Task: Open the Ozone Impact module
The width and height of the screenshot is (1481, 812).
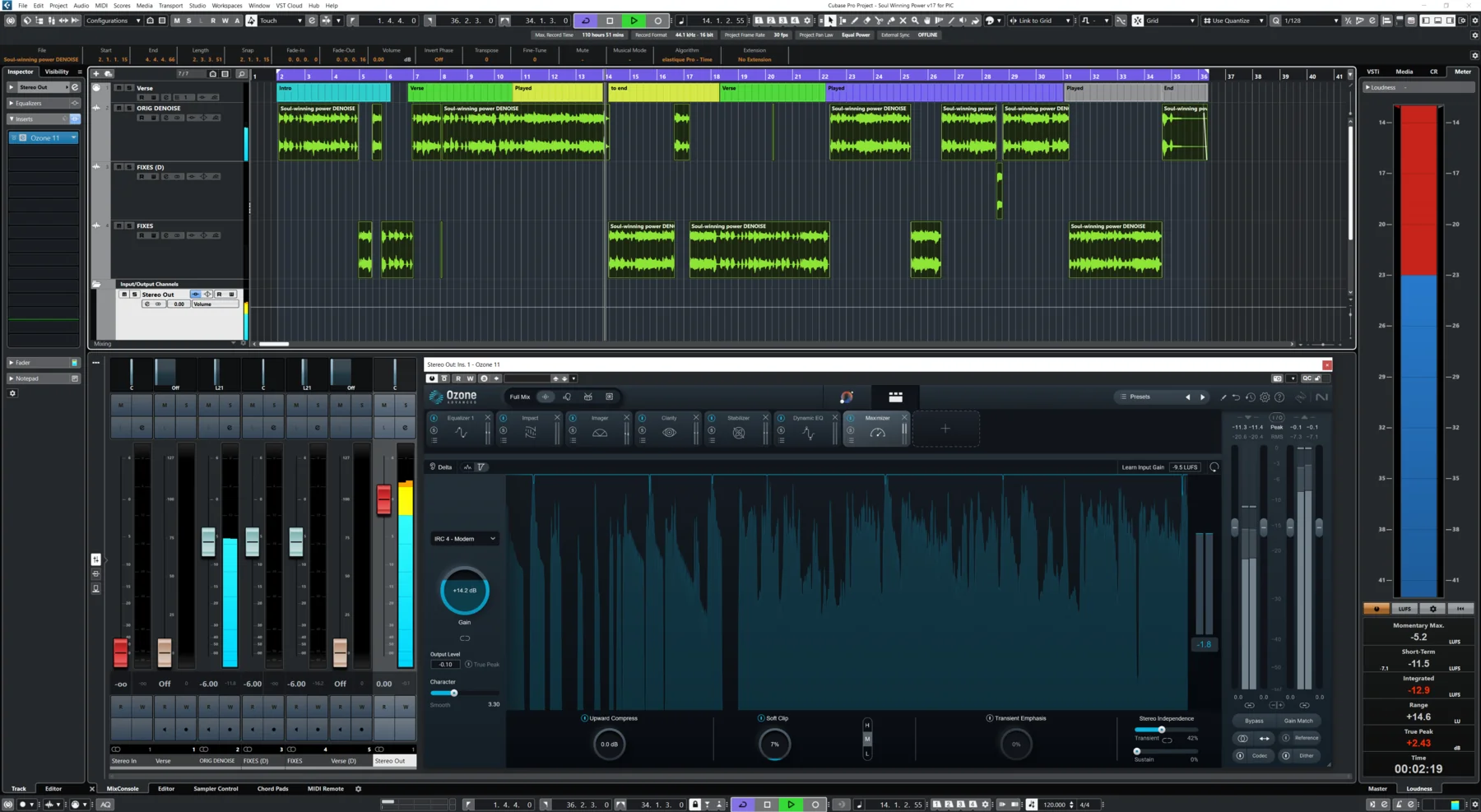Action: tap(530, 429)
